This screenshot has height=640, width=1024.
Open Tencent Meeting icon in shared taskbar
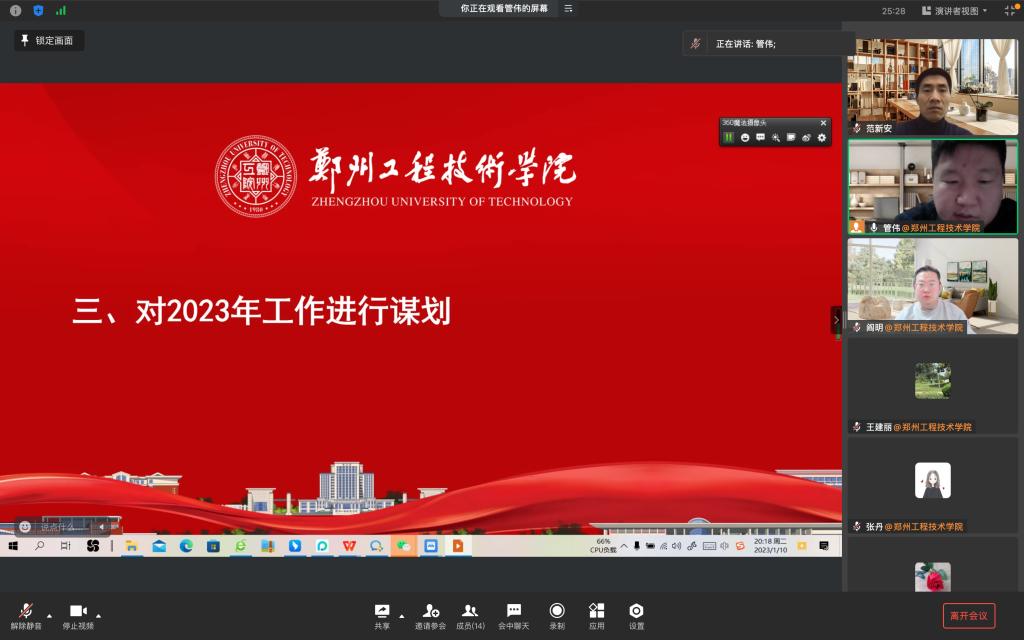(x=431, y=546)
